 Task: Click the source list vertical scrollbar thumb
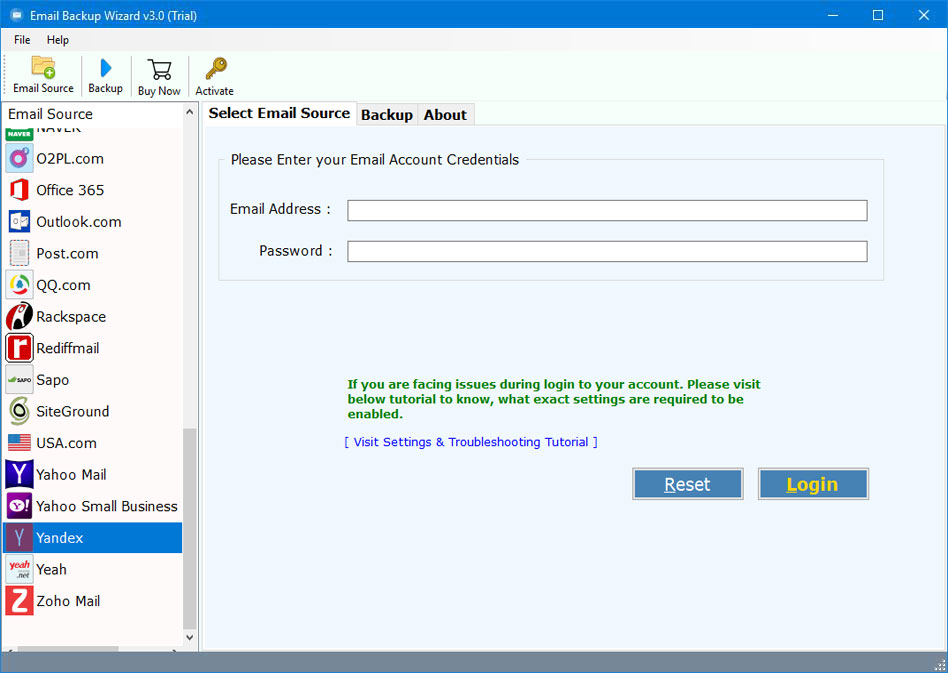[x=190, y=528]
